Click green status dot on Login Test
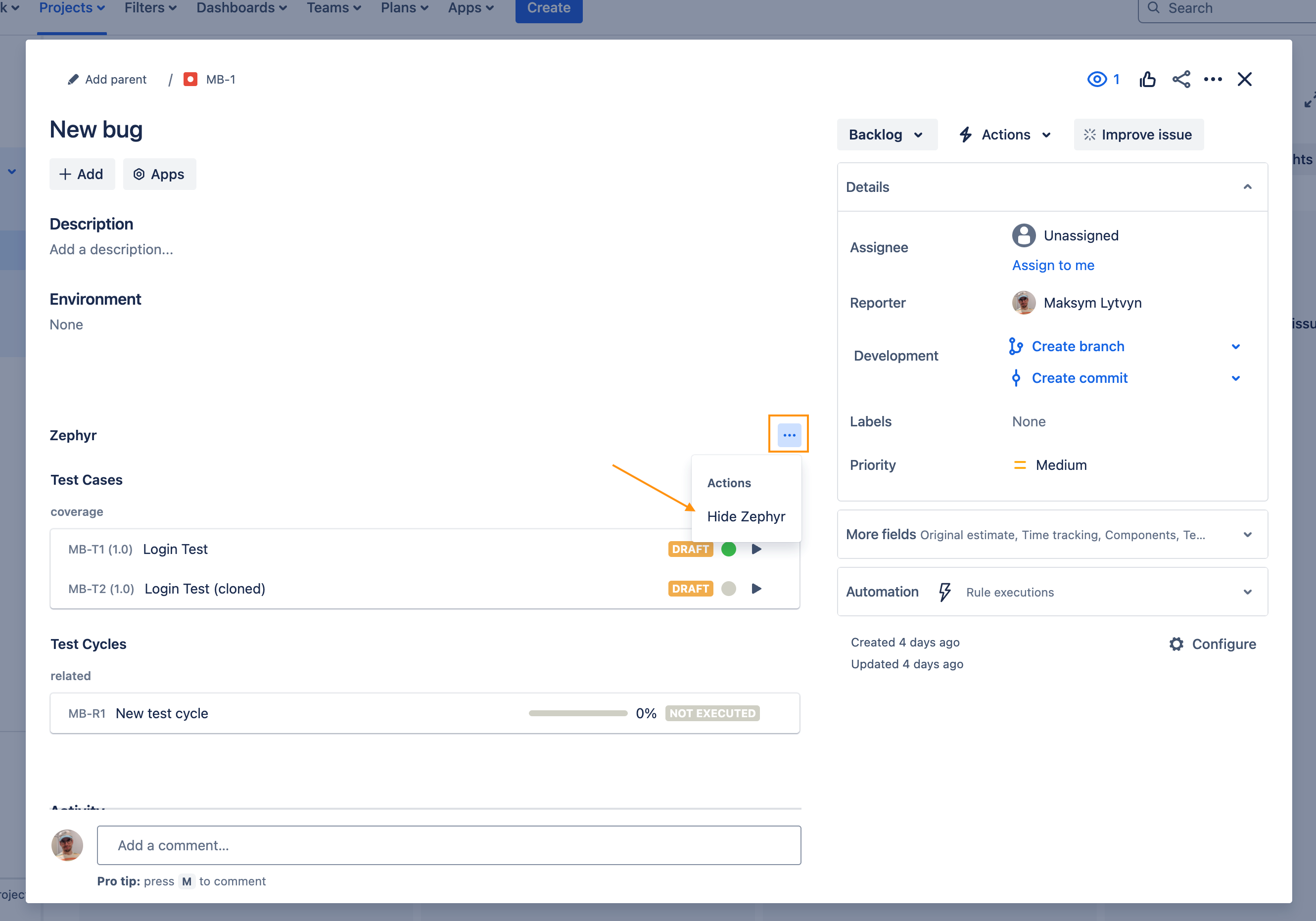This screenshot has width=1316, height=921. 728,549
